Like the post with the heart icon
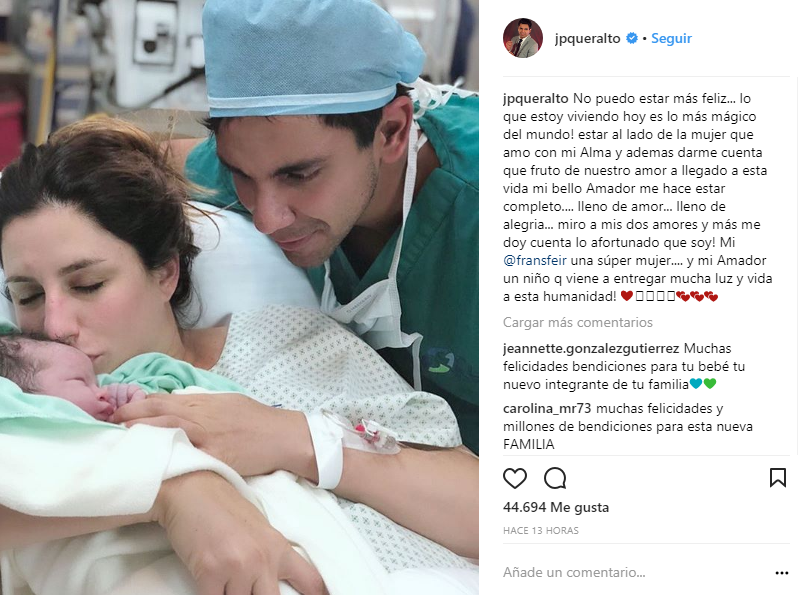The width and height of the screenshot is (798, 595). point(515,478)
